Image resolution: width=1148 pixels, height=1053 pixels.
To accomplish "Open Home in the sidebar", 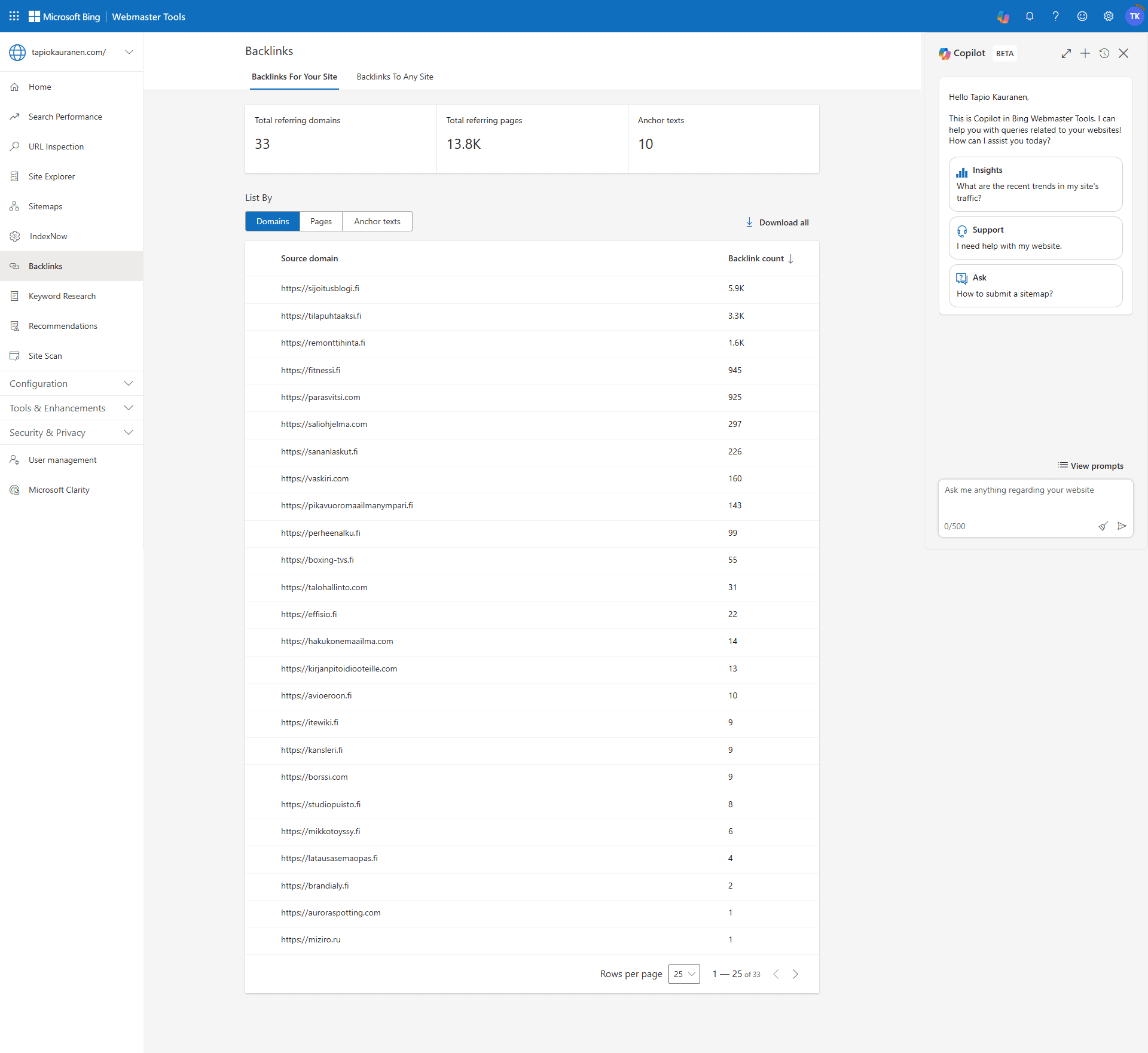I will pyautogui.click(x=72, y=87).
